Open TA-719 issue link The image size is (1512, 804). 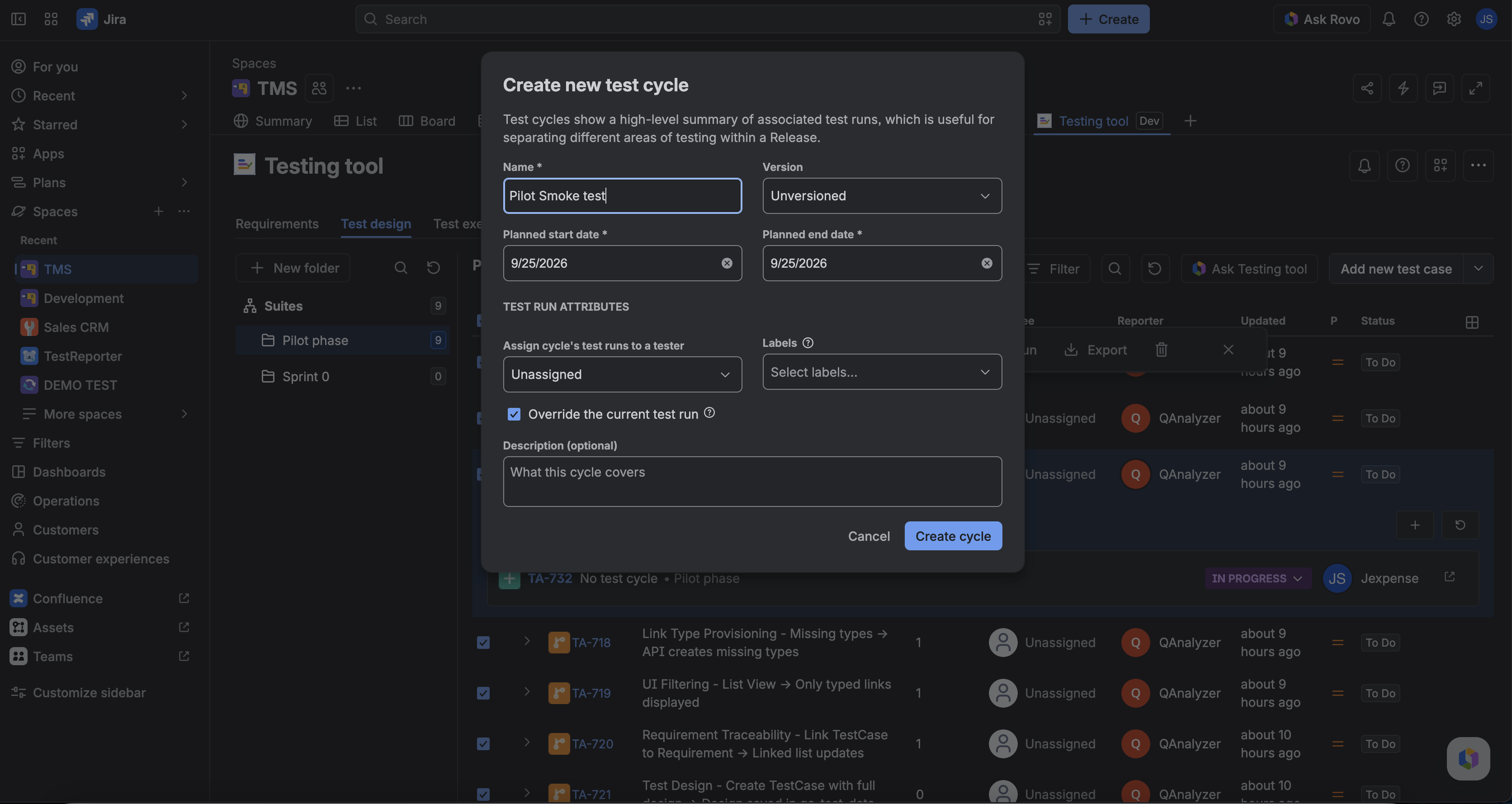coord(591,693)
